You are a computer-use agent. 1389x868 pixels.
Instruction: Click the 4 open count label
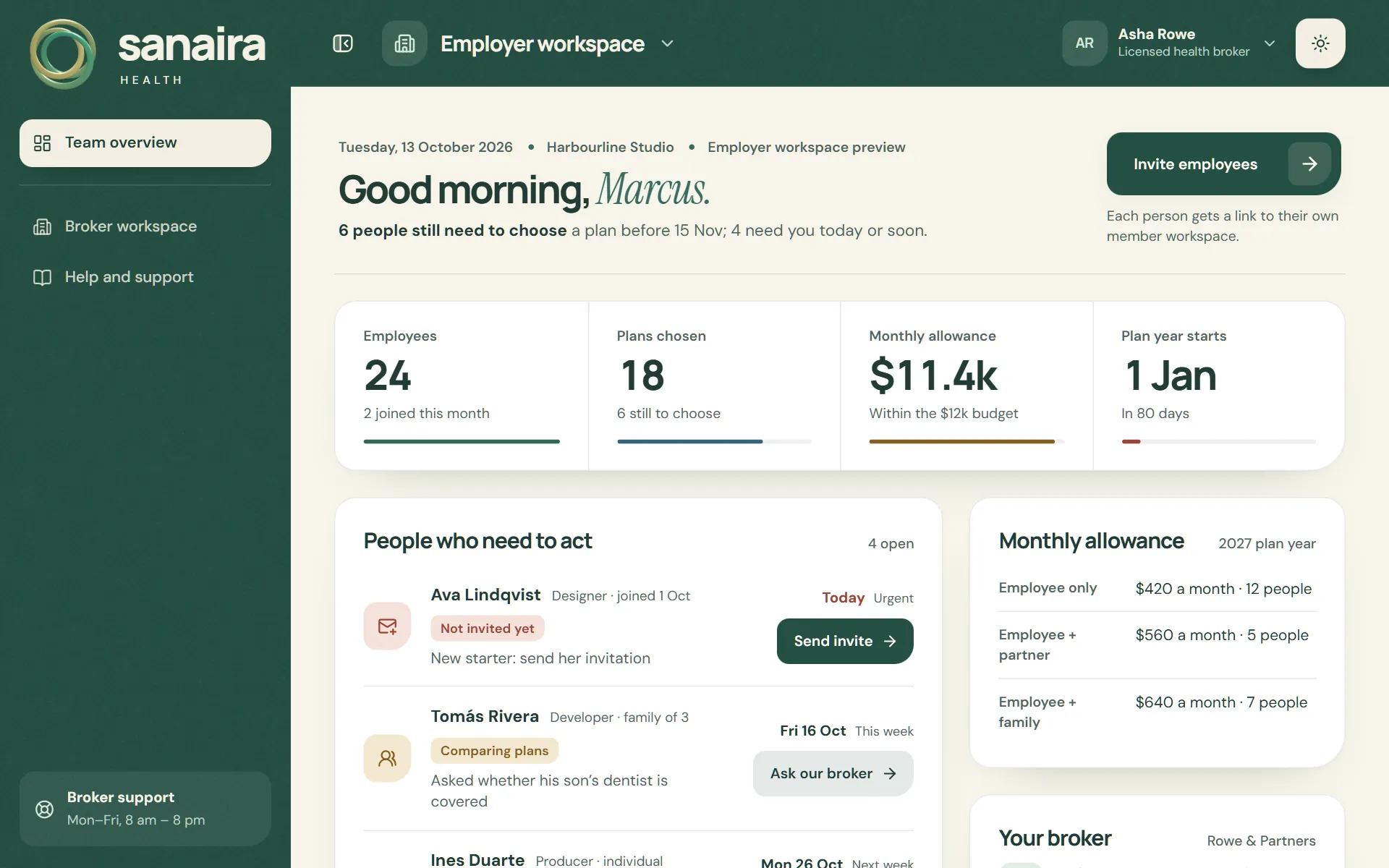[x=891, y=543]
